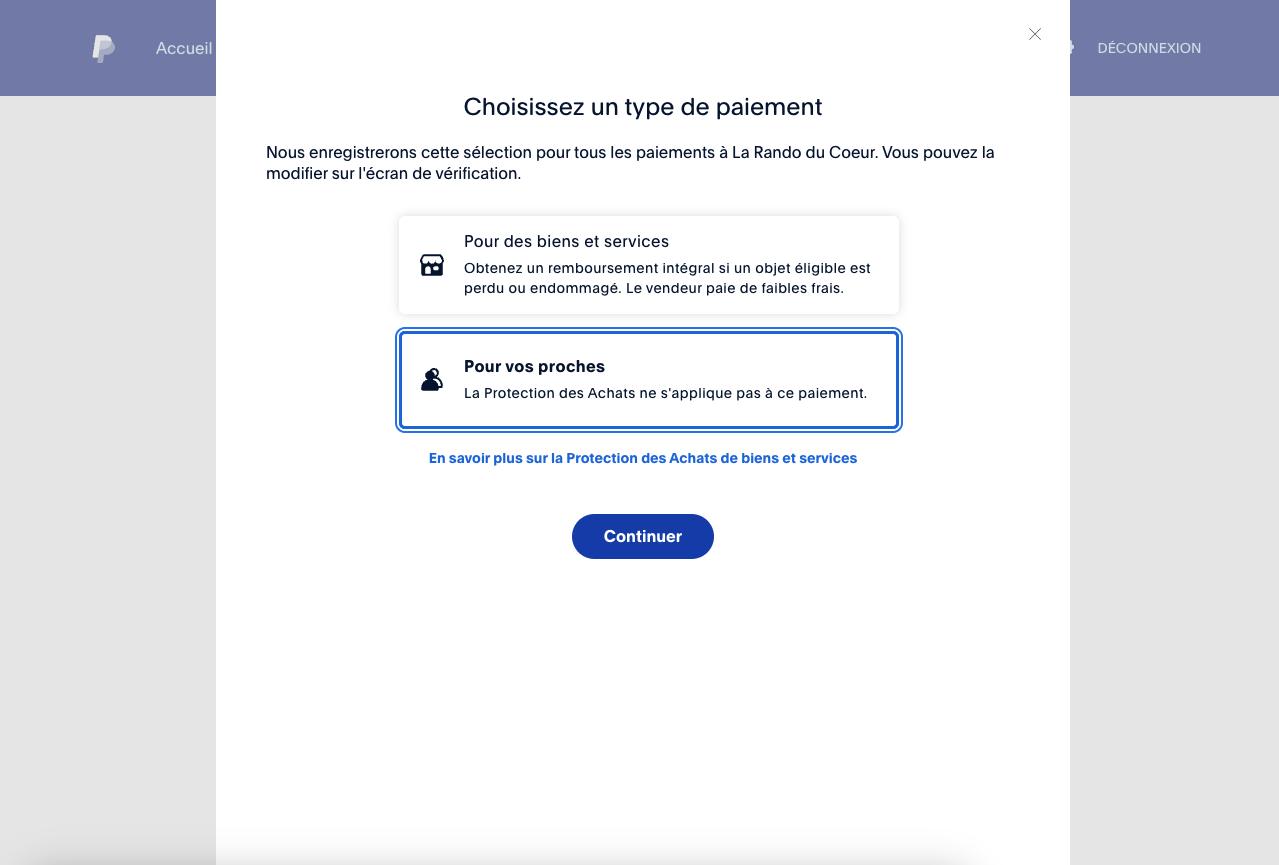The width and height of the screenshot is (1279, 865).
Task: Click the "Choisissez un type de paiement" heading
Action: (x=643, y=107)
